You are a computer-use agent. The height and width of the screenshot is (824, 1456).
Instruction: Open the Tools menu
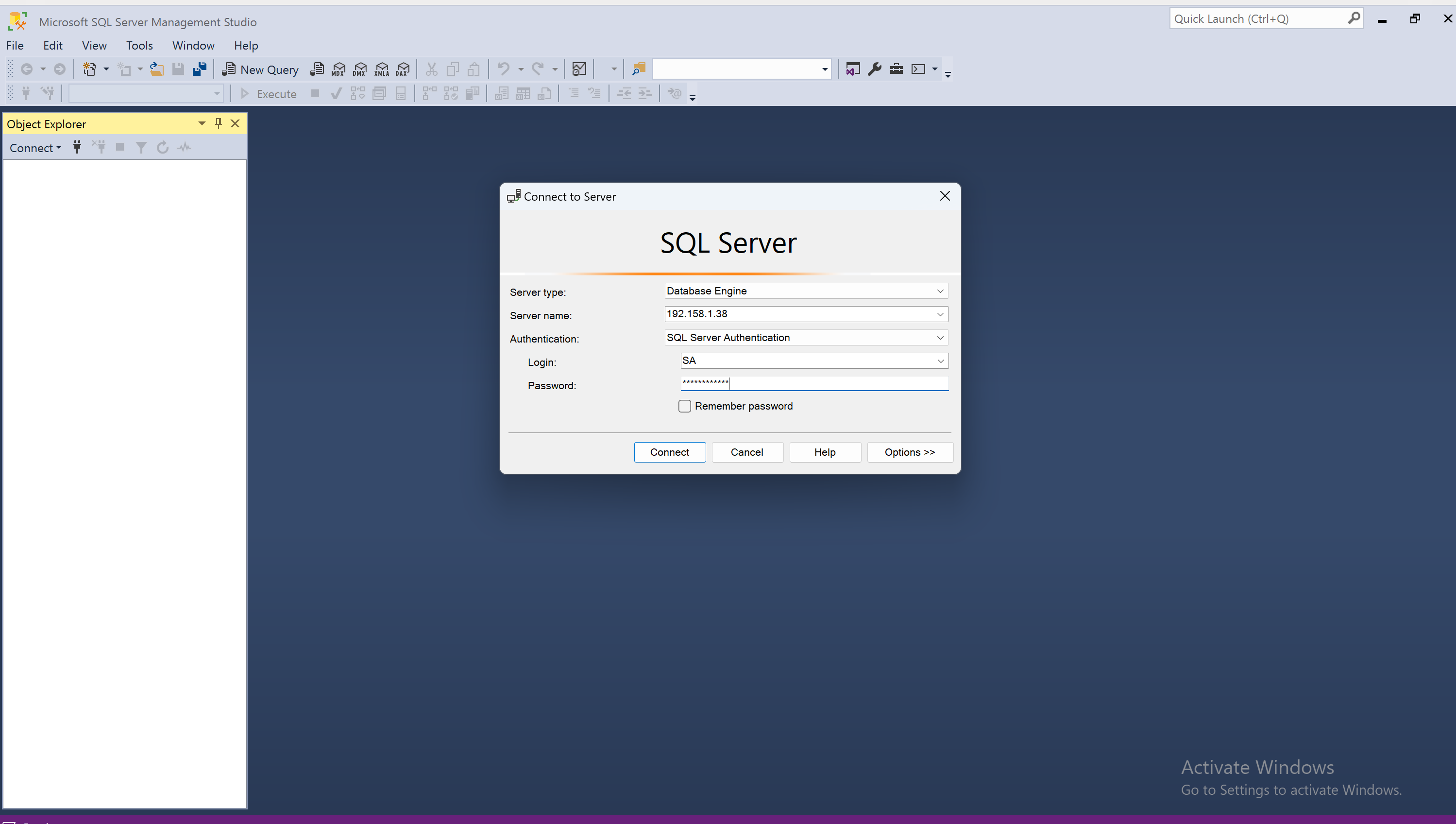click(x=139, y=45)
